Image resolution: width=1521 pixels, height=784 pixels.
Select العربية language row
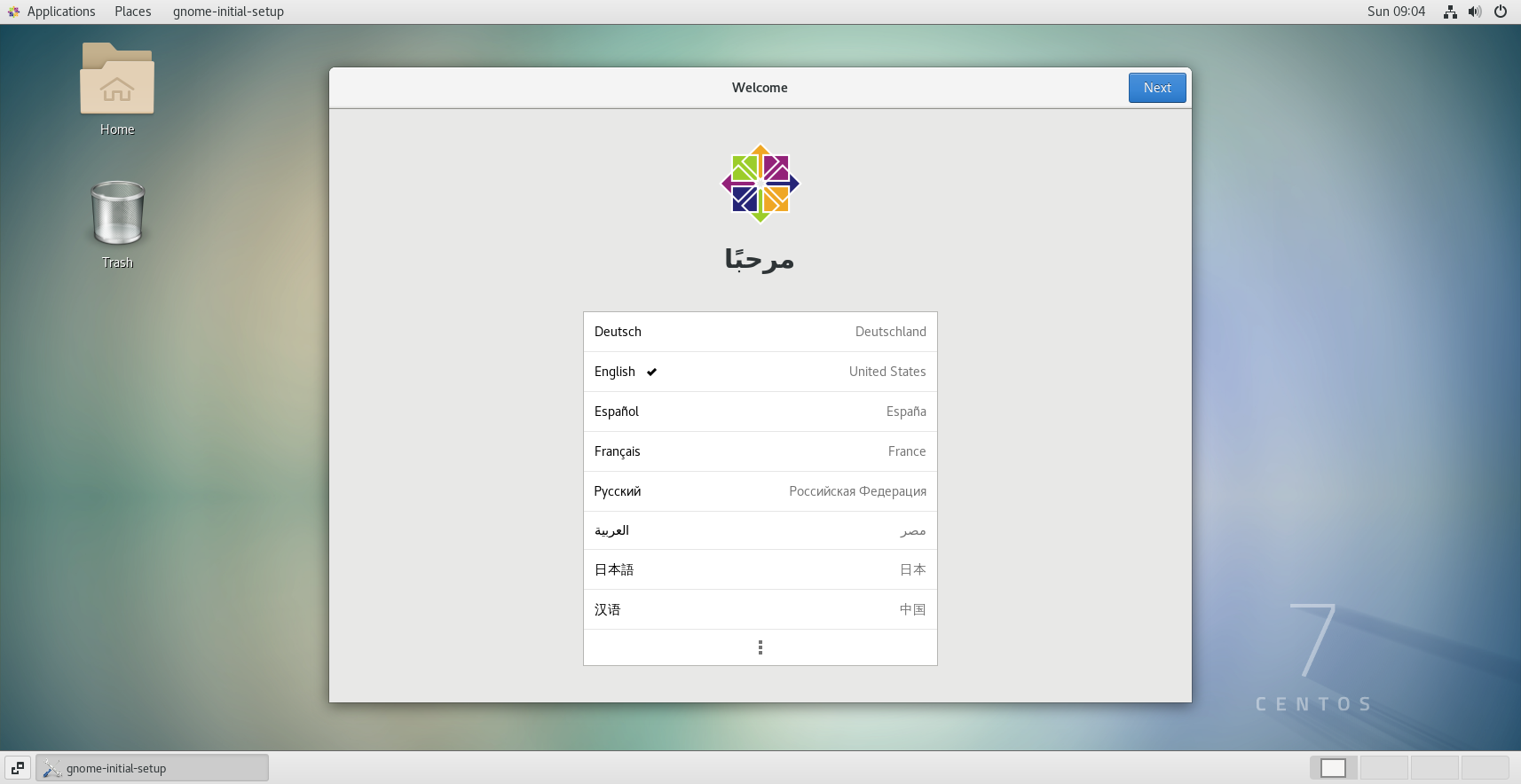[760, 530]
